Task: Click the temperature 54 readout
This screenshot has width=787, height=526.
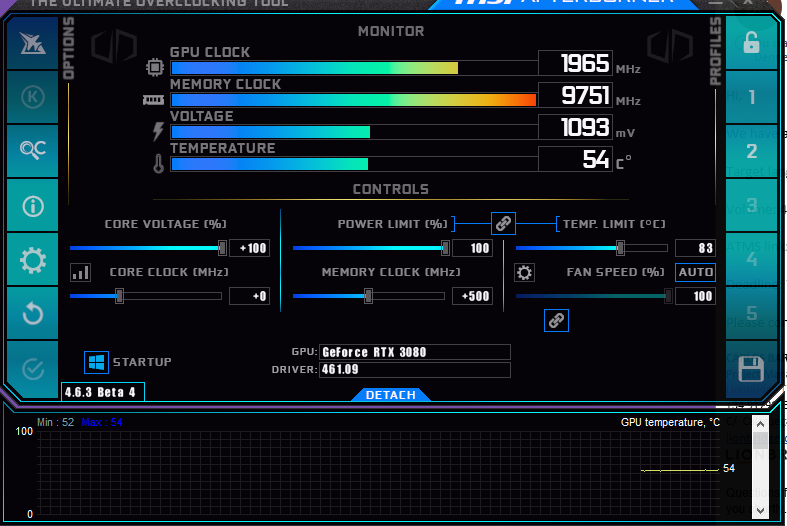Action: (575, 159)
